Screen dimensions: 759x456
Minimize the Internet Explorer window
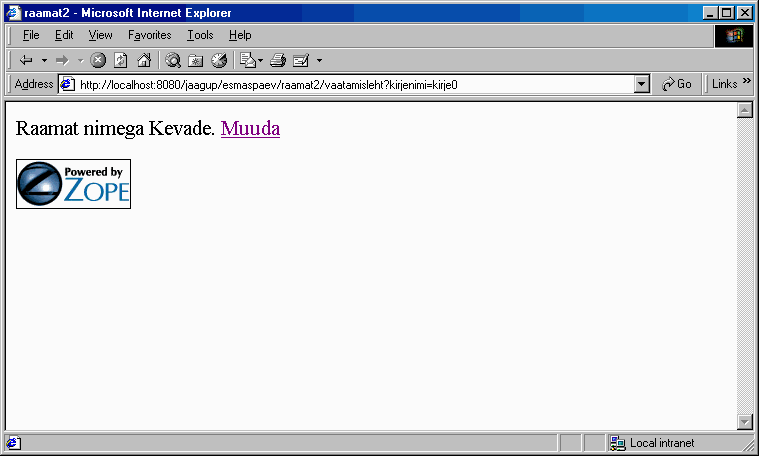tap(710, 13)
